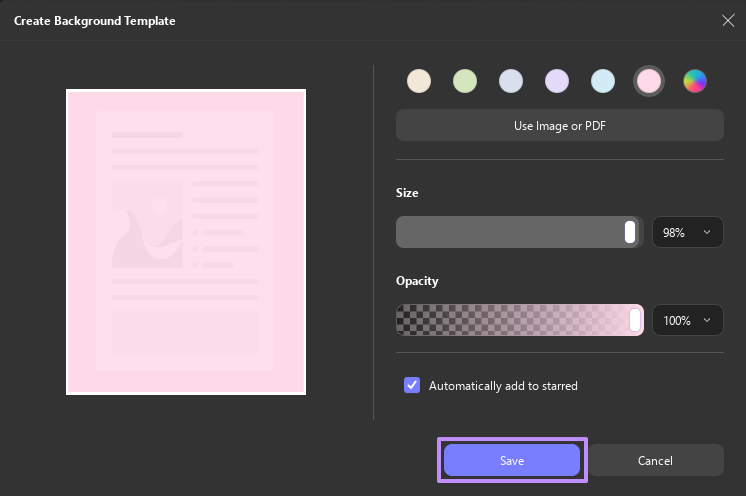746x496 pixels.
Task: Open the Opacity 100% percentage dropdown
Action: (687, 320)
